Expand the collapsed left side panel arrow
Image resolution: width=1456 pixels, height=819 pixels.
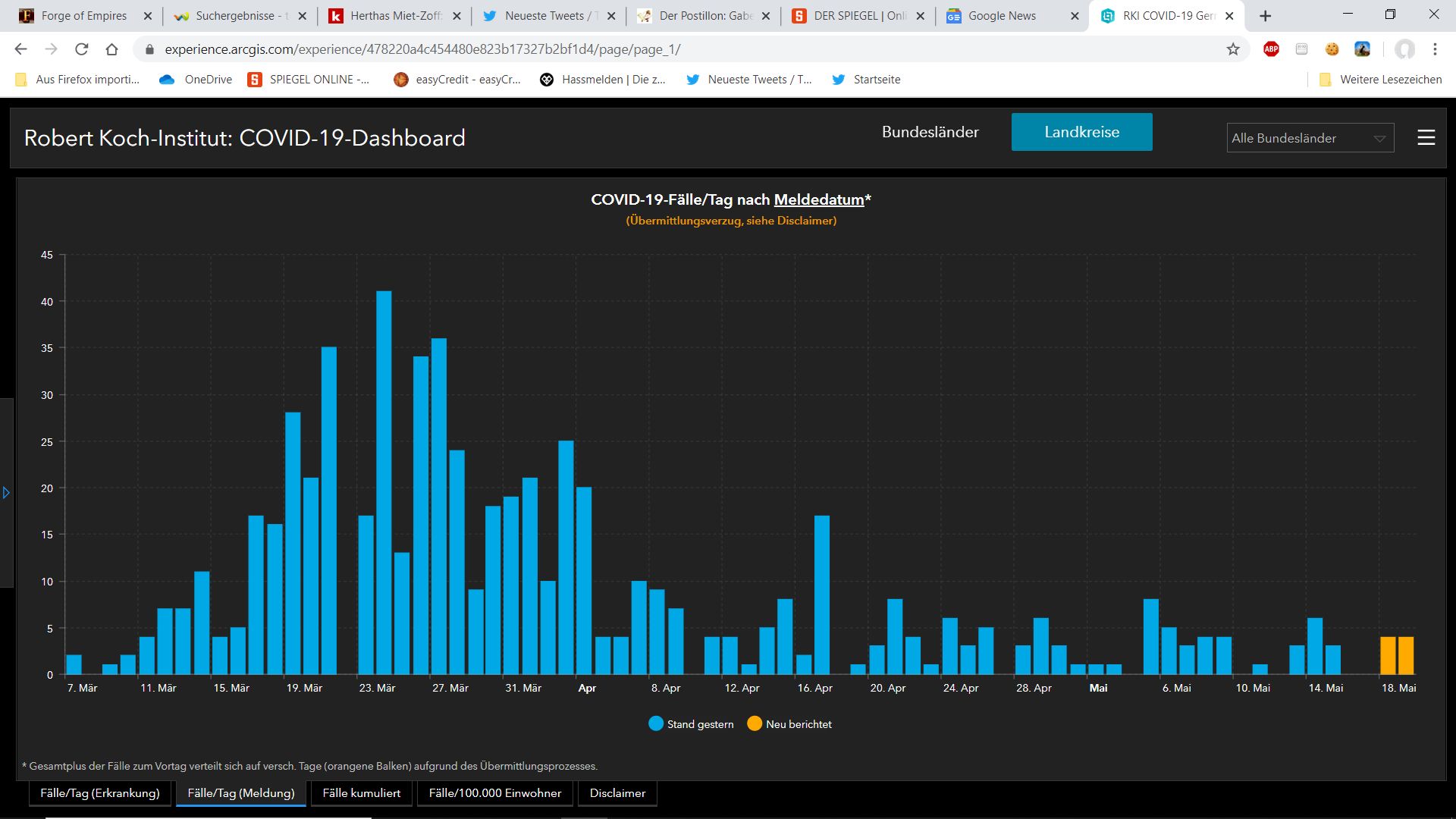(x=6, y=493)
